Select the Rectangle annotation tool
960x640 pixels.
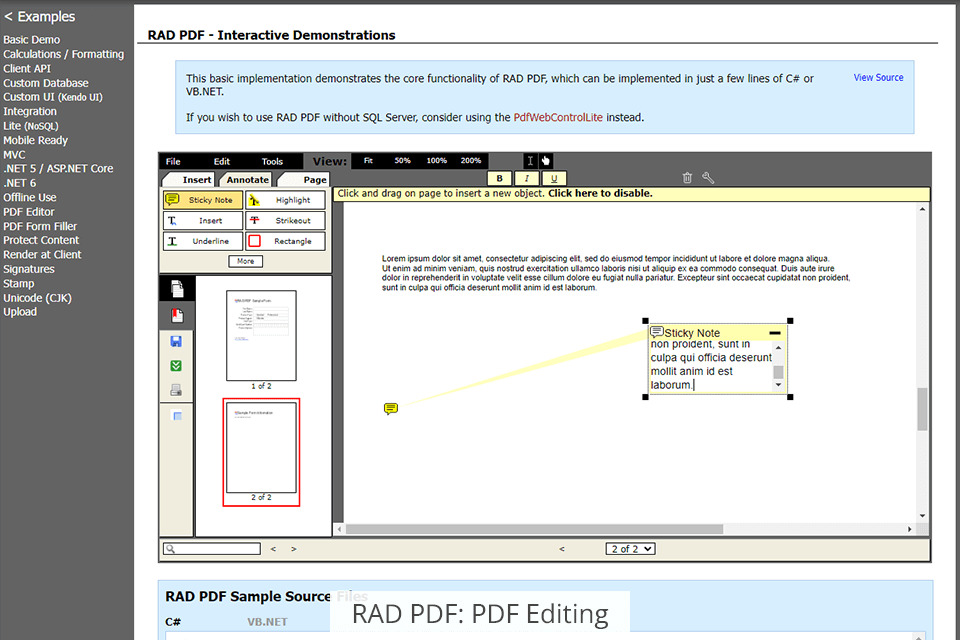285,241
